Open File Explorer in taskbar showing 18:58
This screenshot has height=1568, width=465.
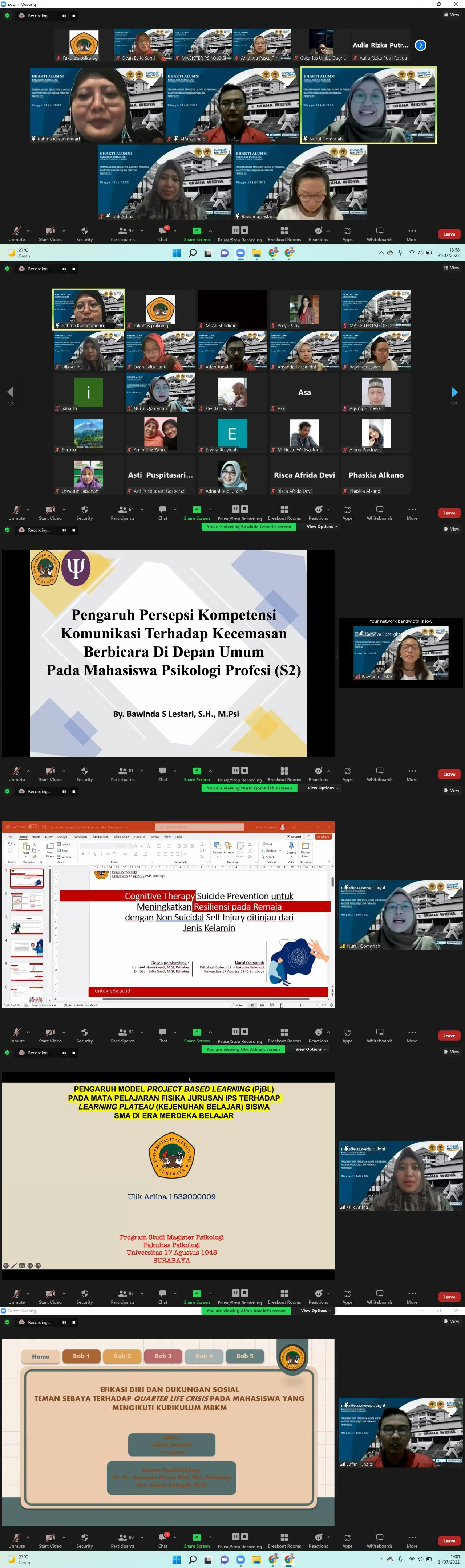[256, 253]
